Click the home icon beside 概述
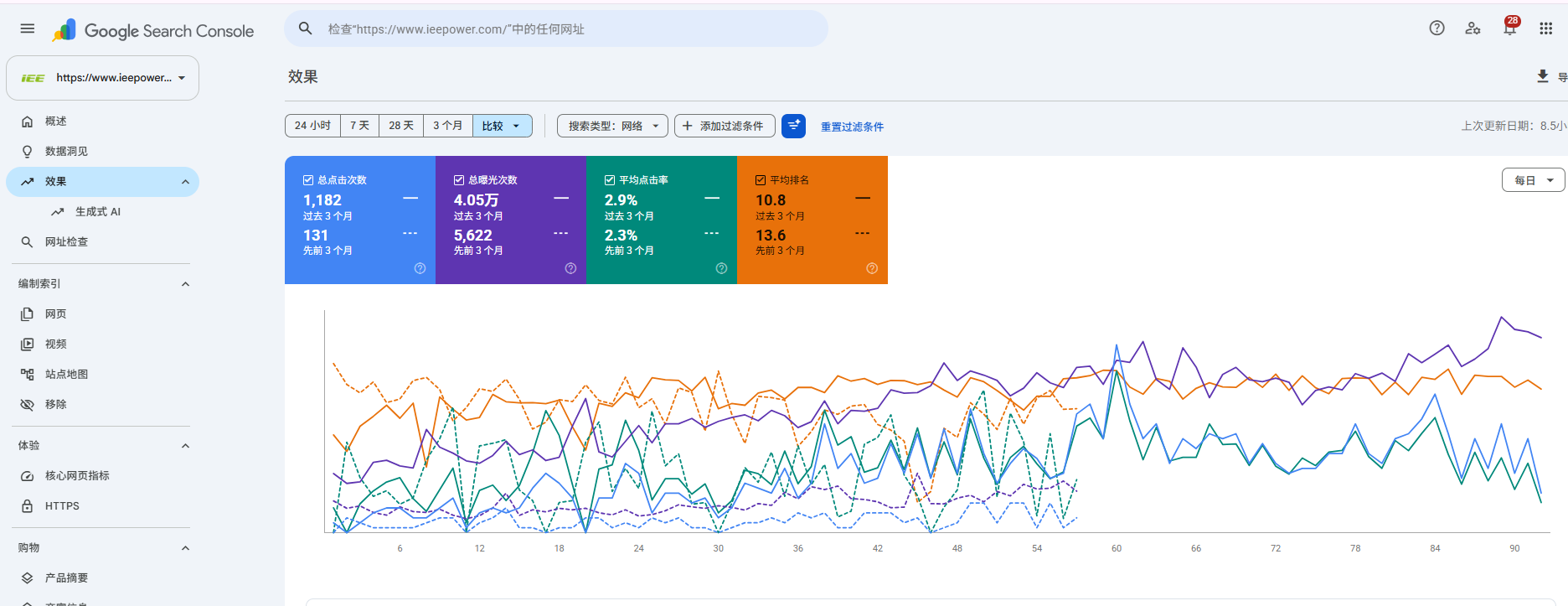Viewport: 1568px width, 606px height. point(28,122)
